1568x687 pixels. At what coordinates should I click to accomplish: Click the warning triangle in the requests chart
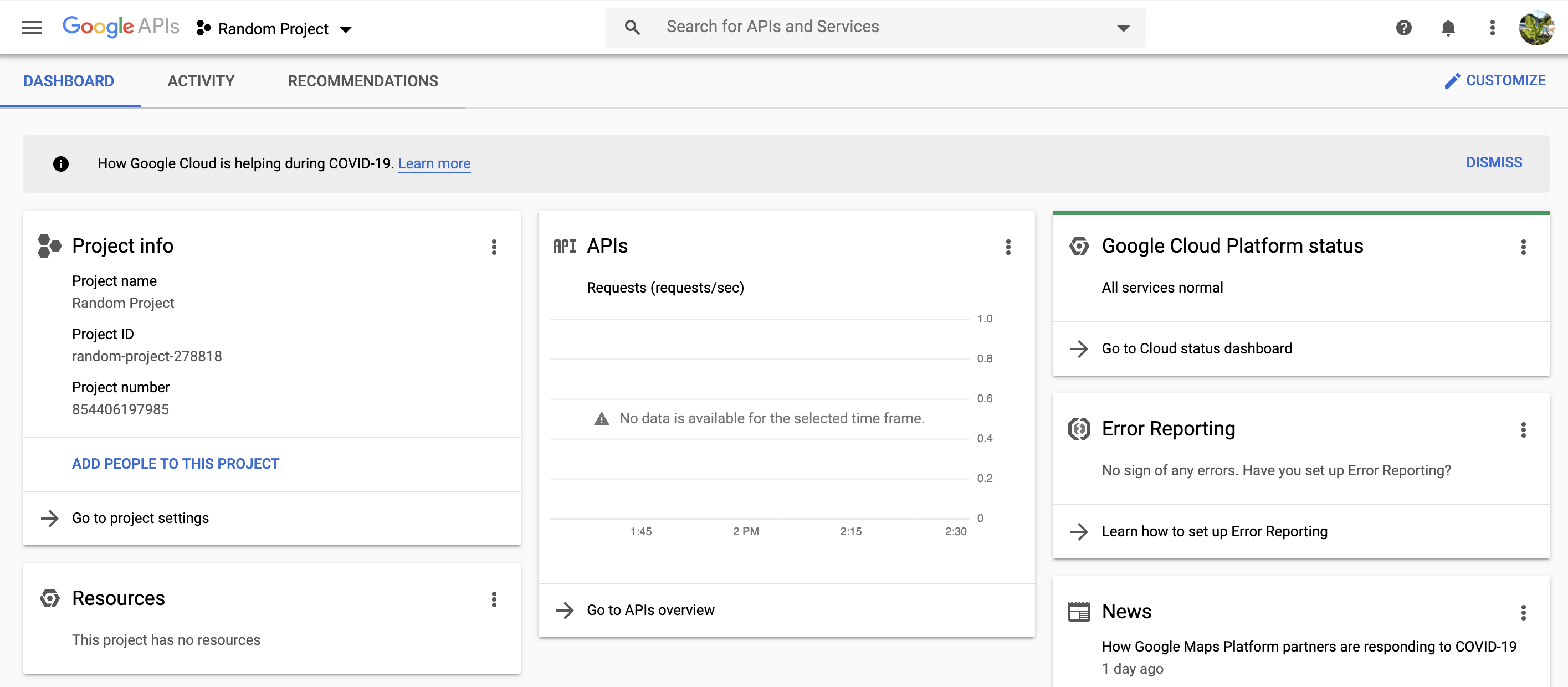[601, 419]
